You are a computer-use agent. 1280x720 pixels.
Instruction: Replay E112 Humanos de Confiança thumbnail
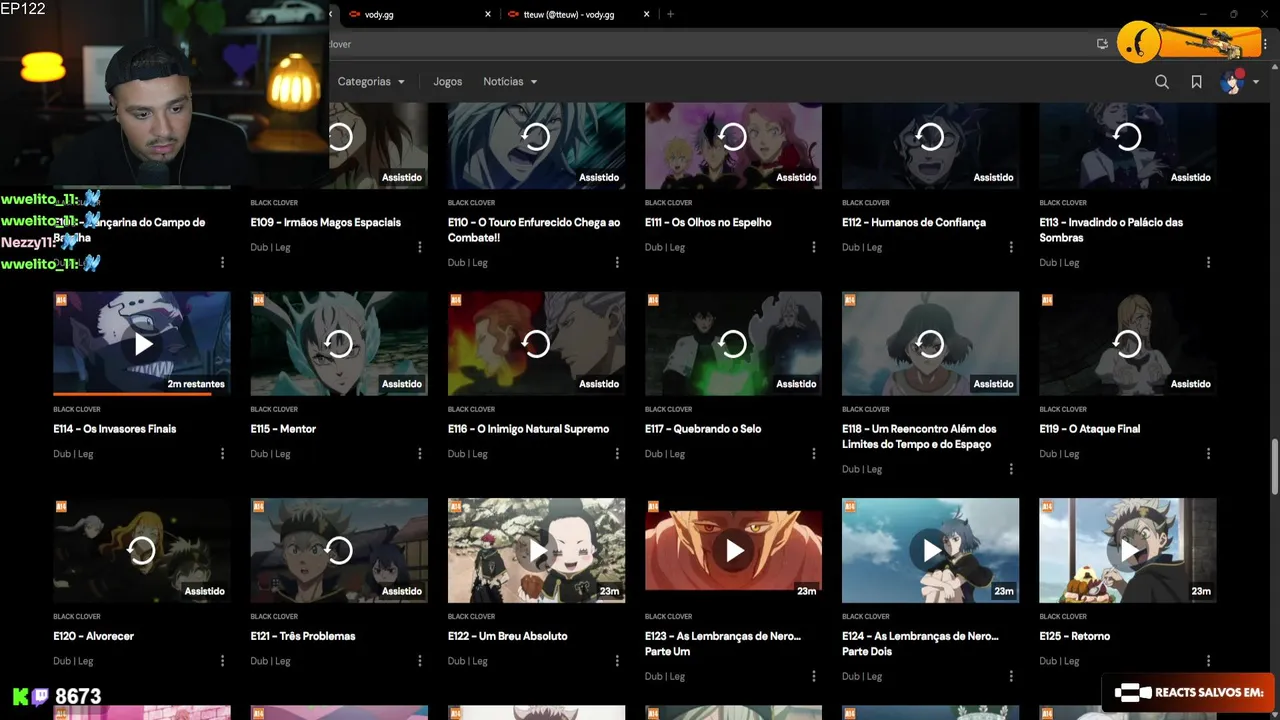[930, 137]
